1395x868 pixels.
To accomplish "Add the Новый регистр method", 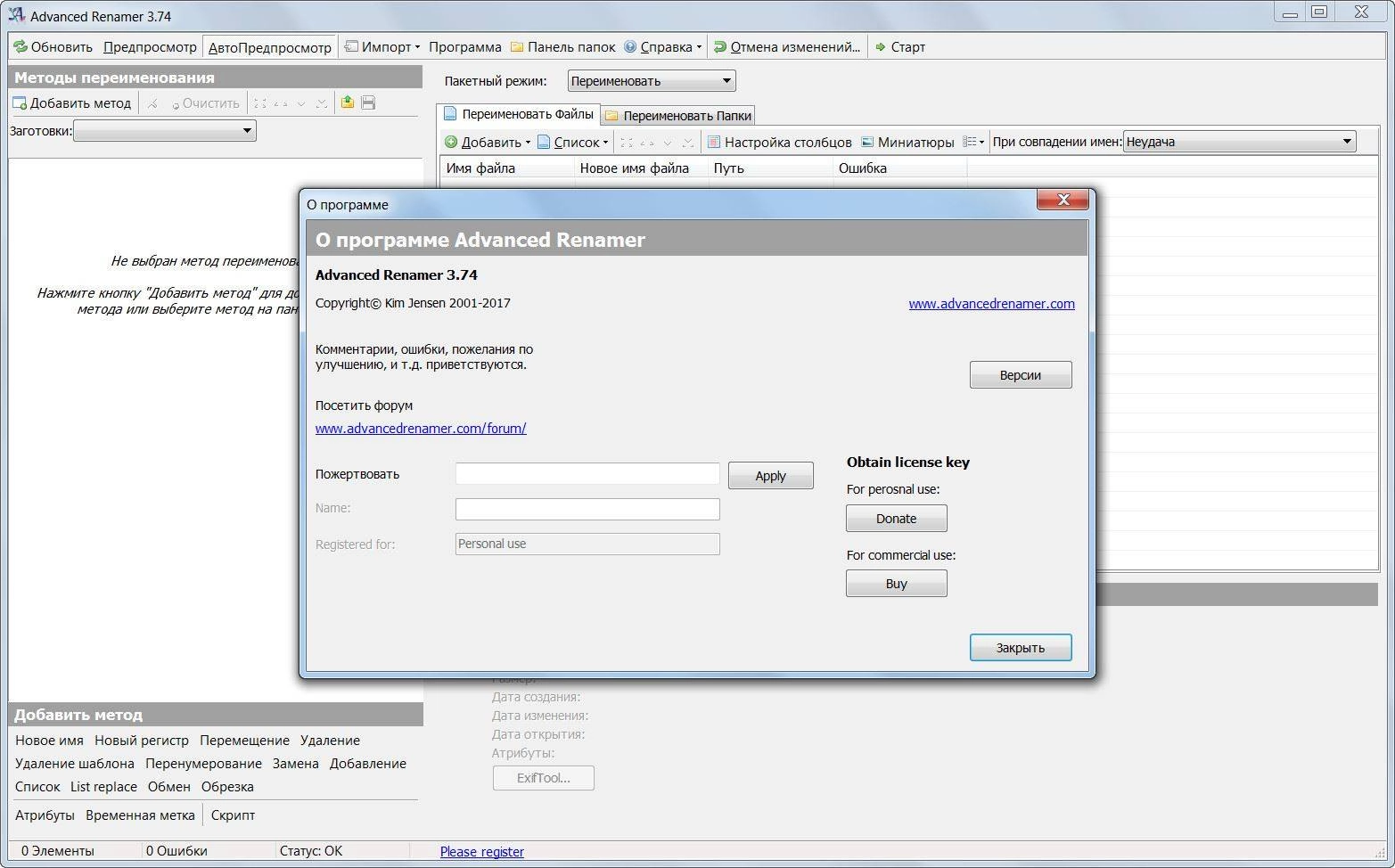I will (142, 741).
